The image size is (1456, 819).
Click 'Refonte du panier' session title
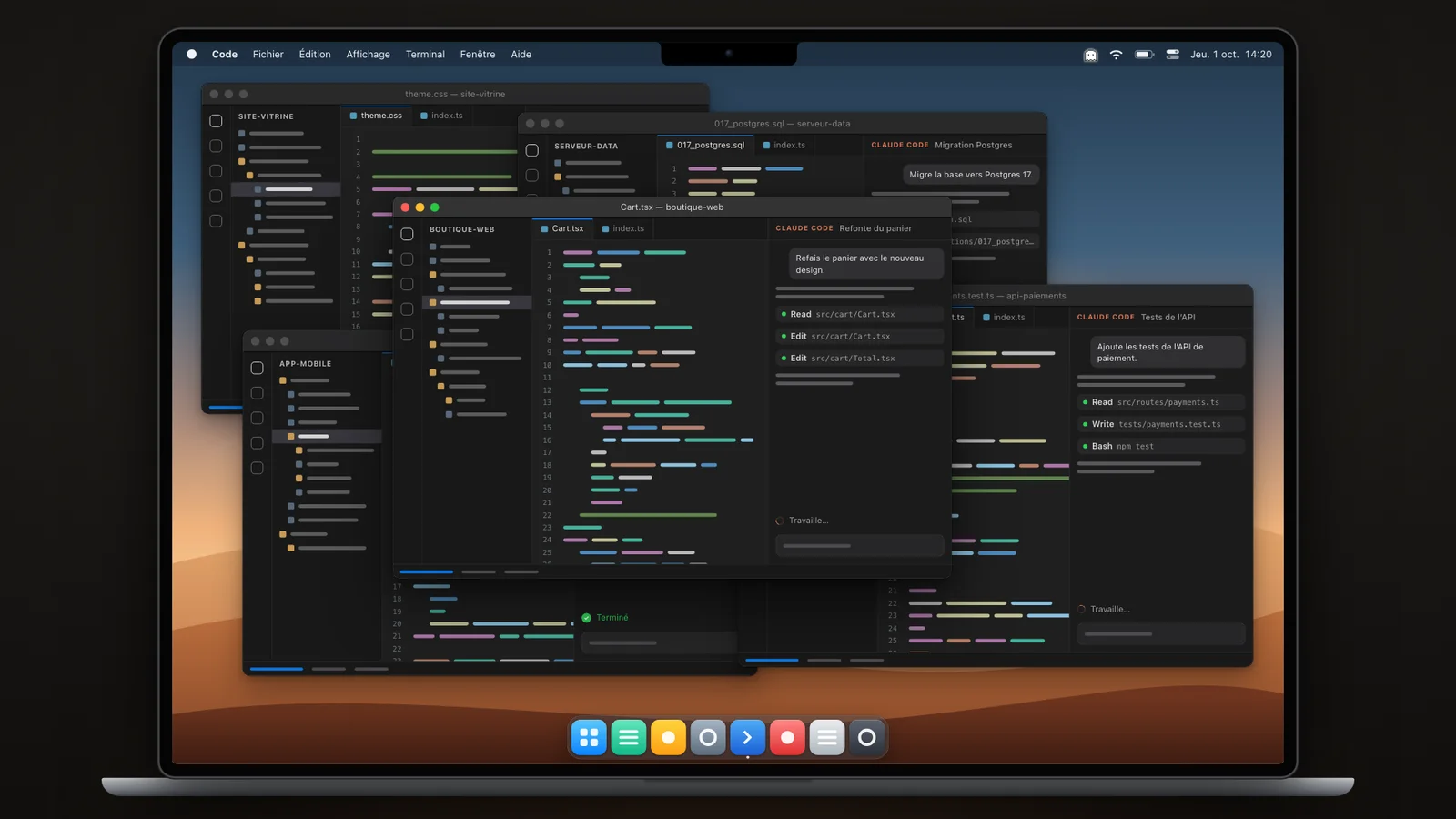pos(875,228)
